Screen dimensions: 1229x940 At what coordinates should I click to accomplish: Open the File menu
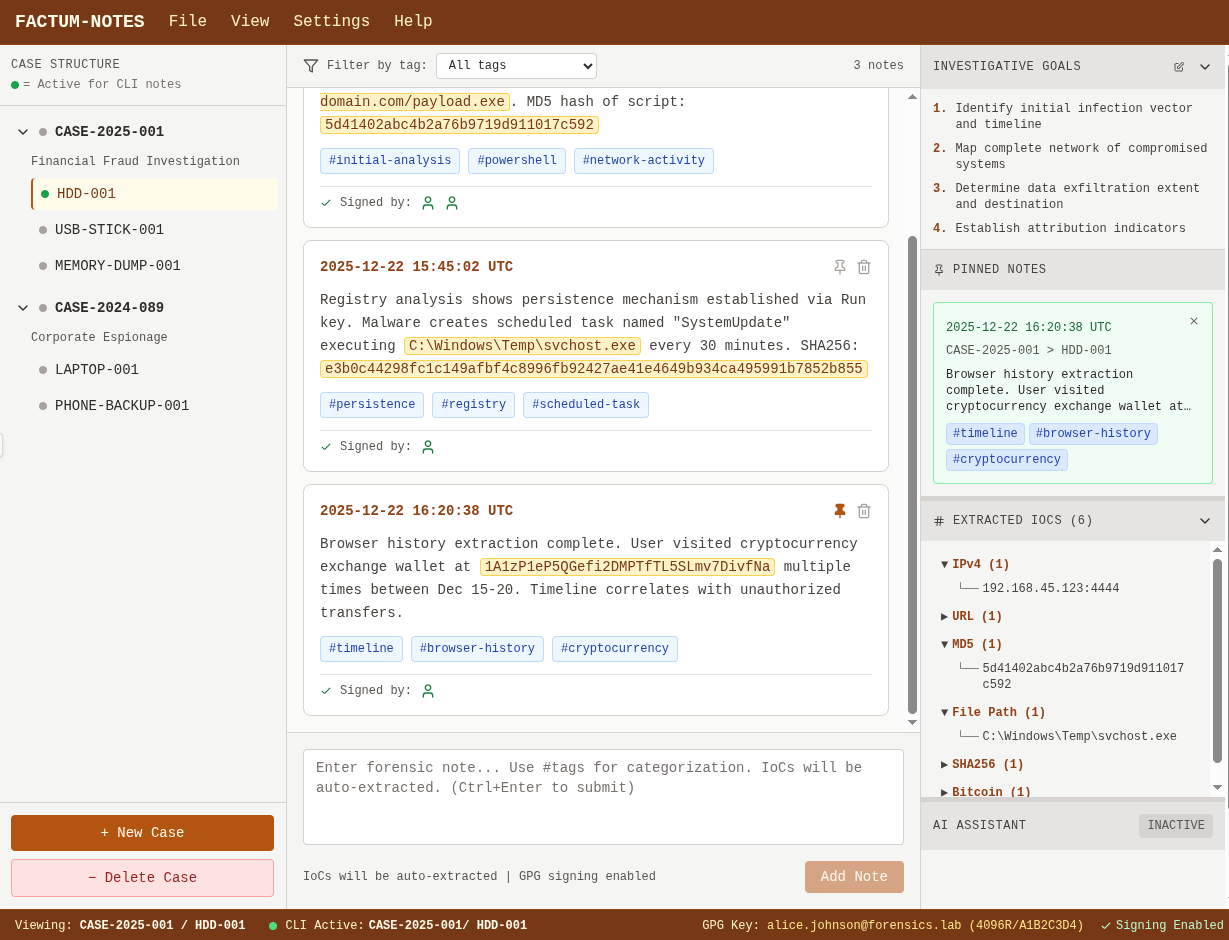tap(188, 22)
